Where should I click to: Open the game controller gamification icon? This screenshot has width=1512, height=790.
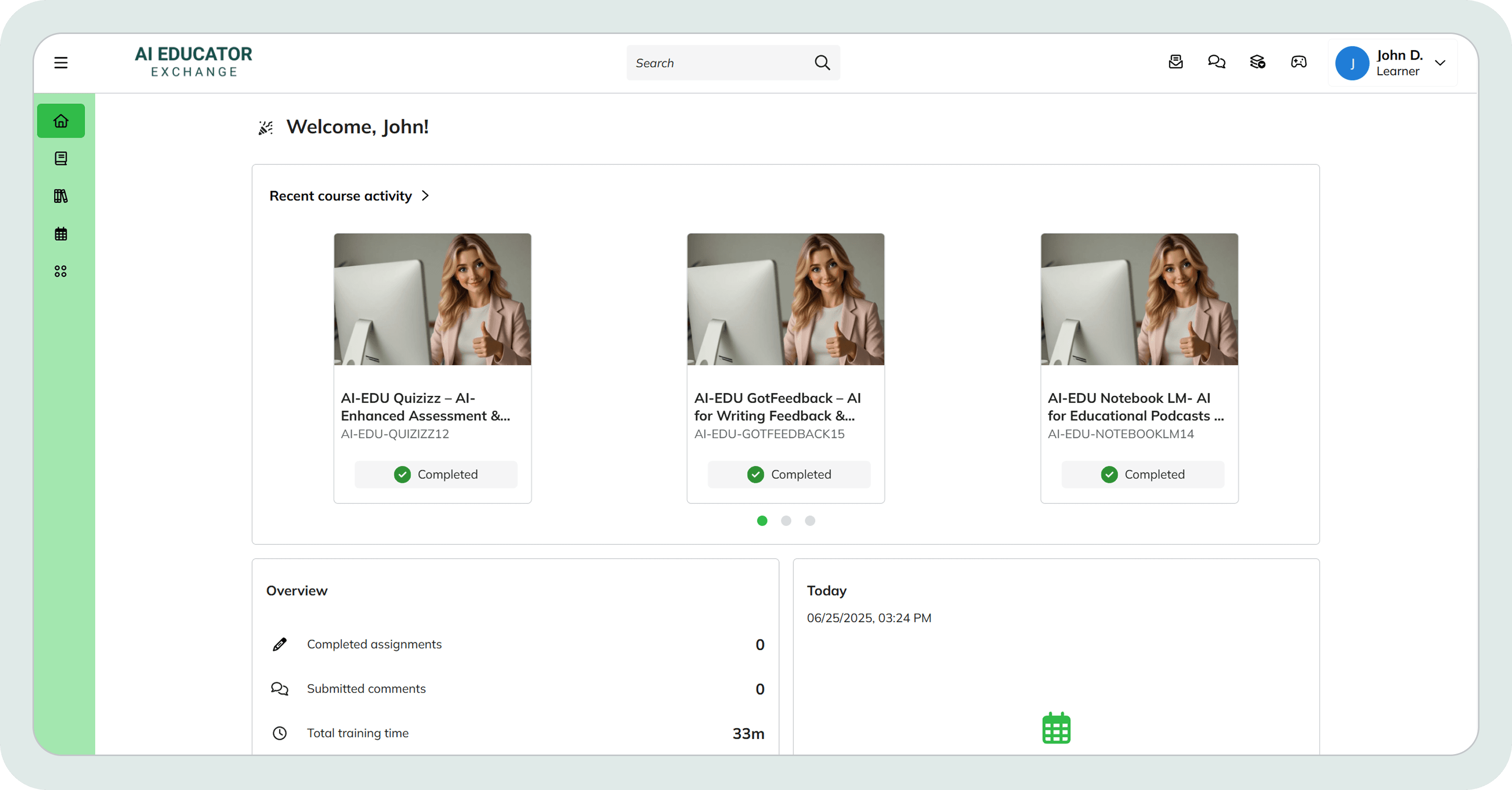1299,62
